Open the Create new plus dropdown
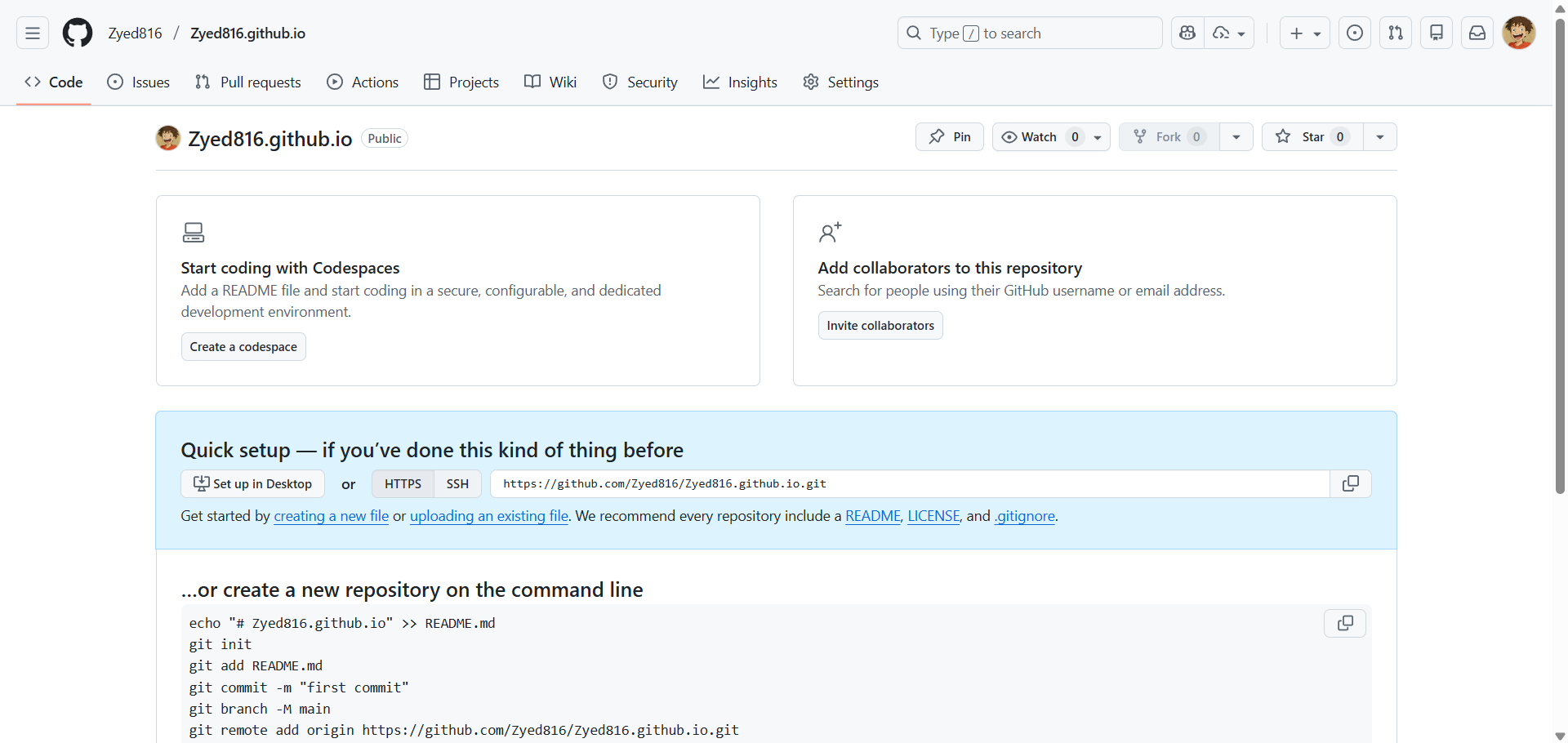Screen dimensions: 1568x743 (x=1305, y=33)
